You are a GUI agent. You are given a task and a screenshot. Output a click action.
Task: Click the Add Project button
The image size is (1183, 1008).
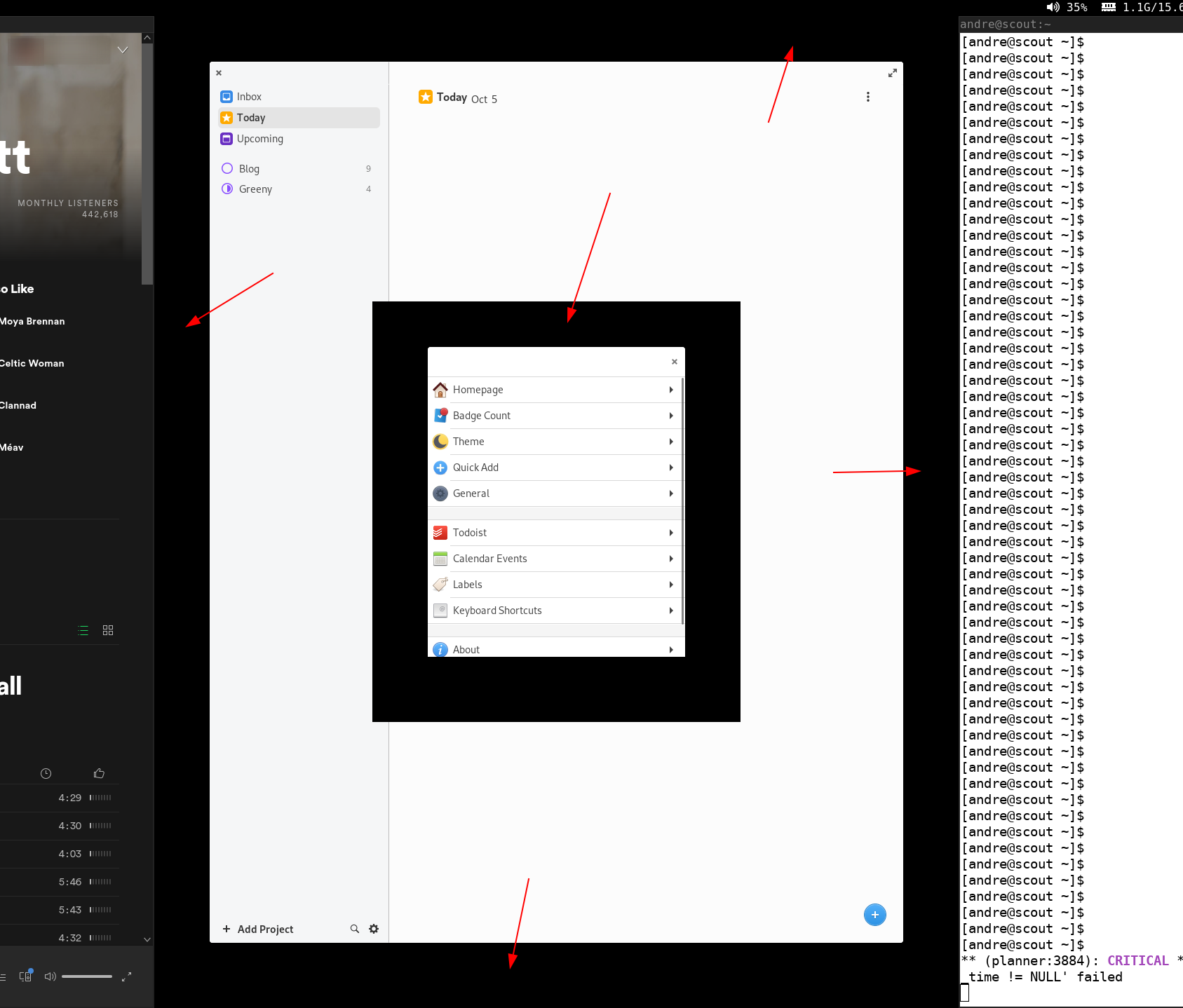257,929
